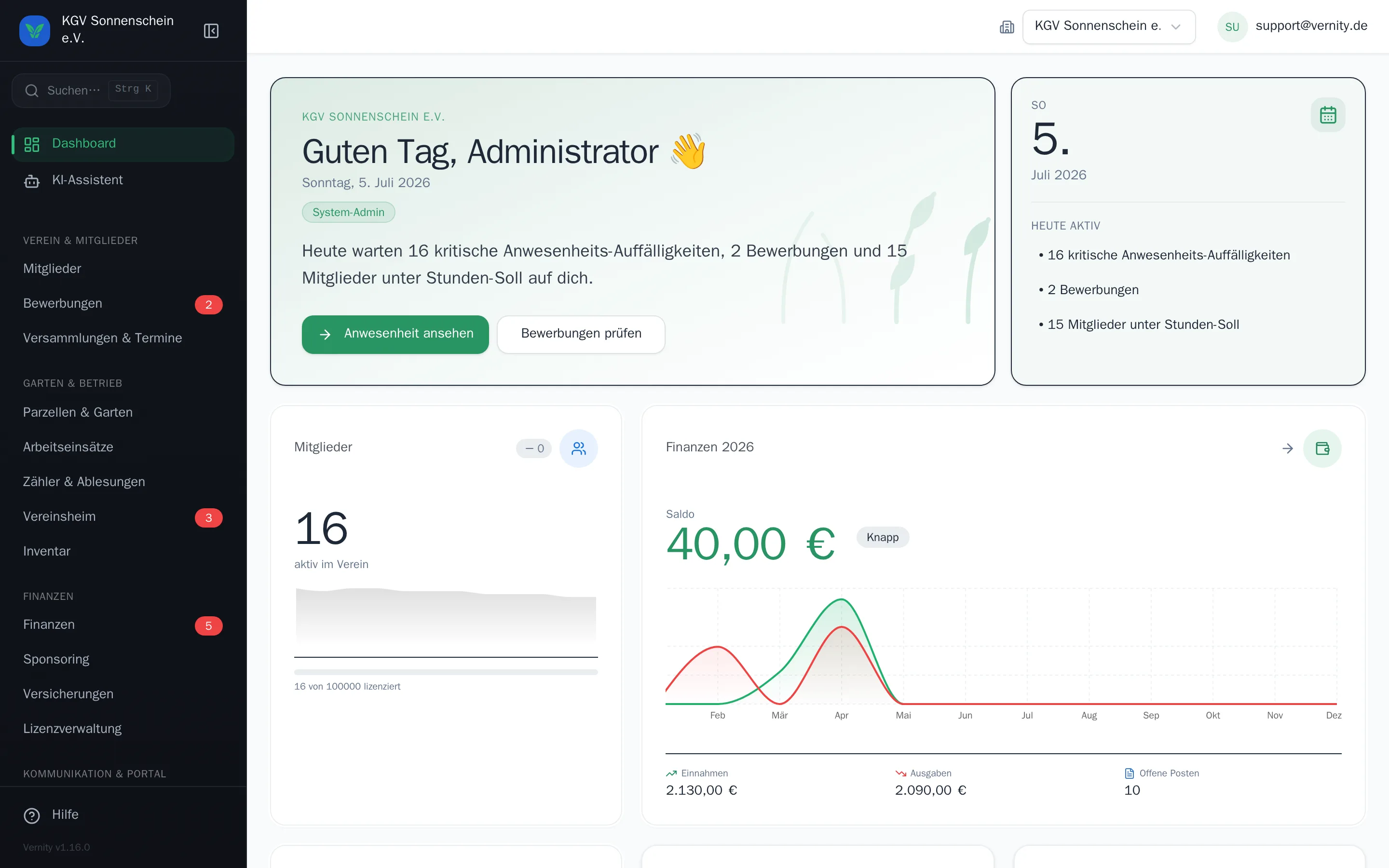Image resolution: width=1389 pixels, height=868 pixels.
Task: Click the Vernity leaf logo icon
Action: pyautogui.click(x=34, y=30)
